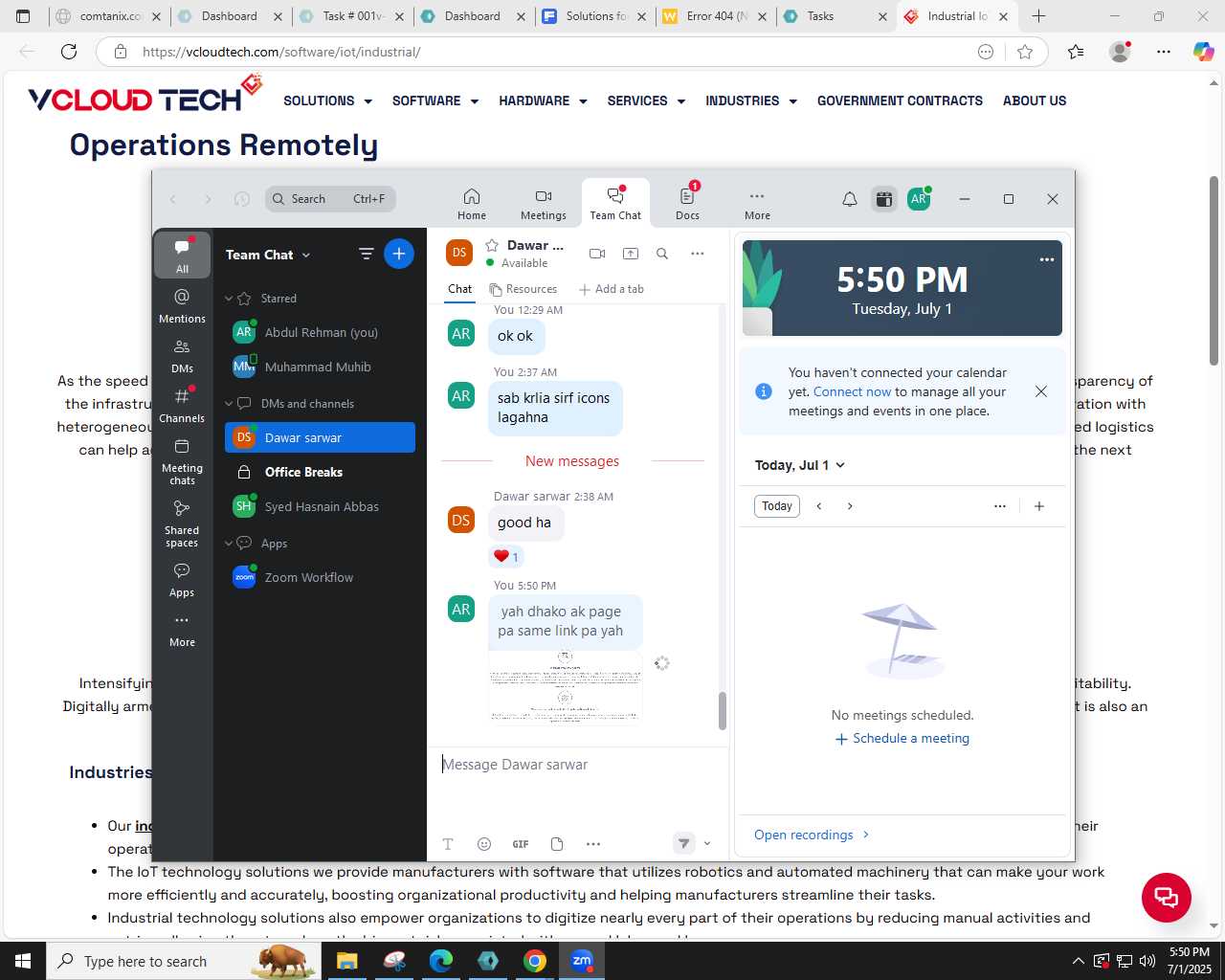This screenshot has height=980, width=1225.
Task: Start a video call with Dawar
Action: tap(597, 254)
